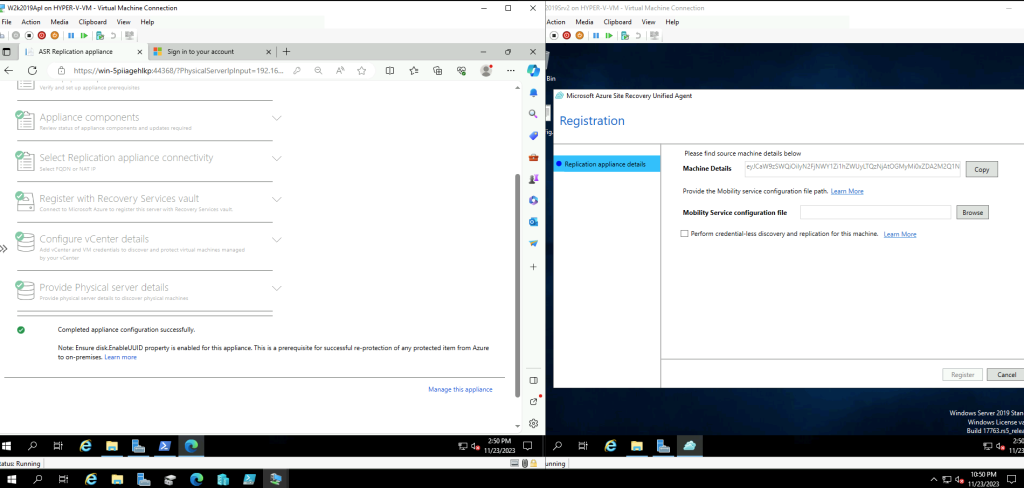The image size is (1024, 488).
Task: Open Edge sidebar Outlook icon
Action: click(x=534, y=222)
